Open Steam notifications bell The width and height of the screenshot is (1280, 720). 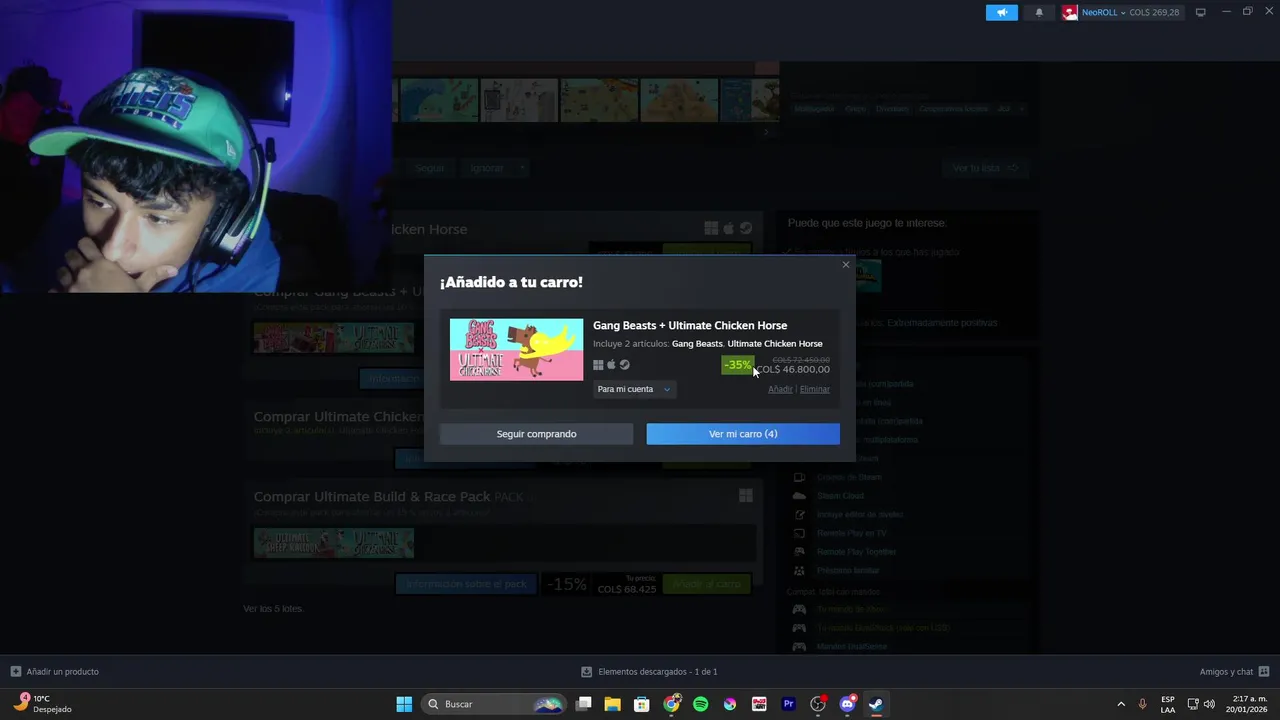click(1039, 12)
